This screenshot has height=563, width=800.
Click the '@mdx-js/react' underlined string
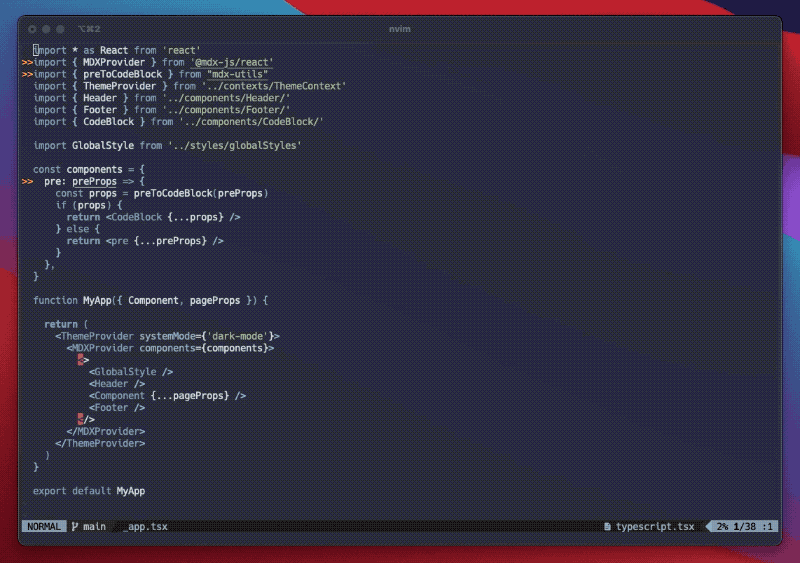tap(232, 62)
